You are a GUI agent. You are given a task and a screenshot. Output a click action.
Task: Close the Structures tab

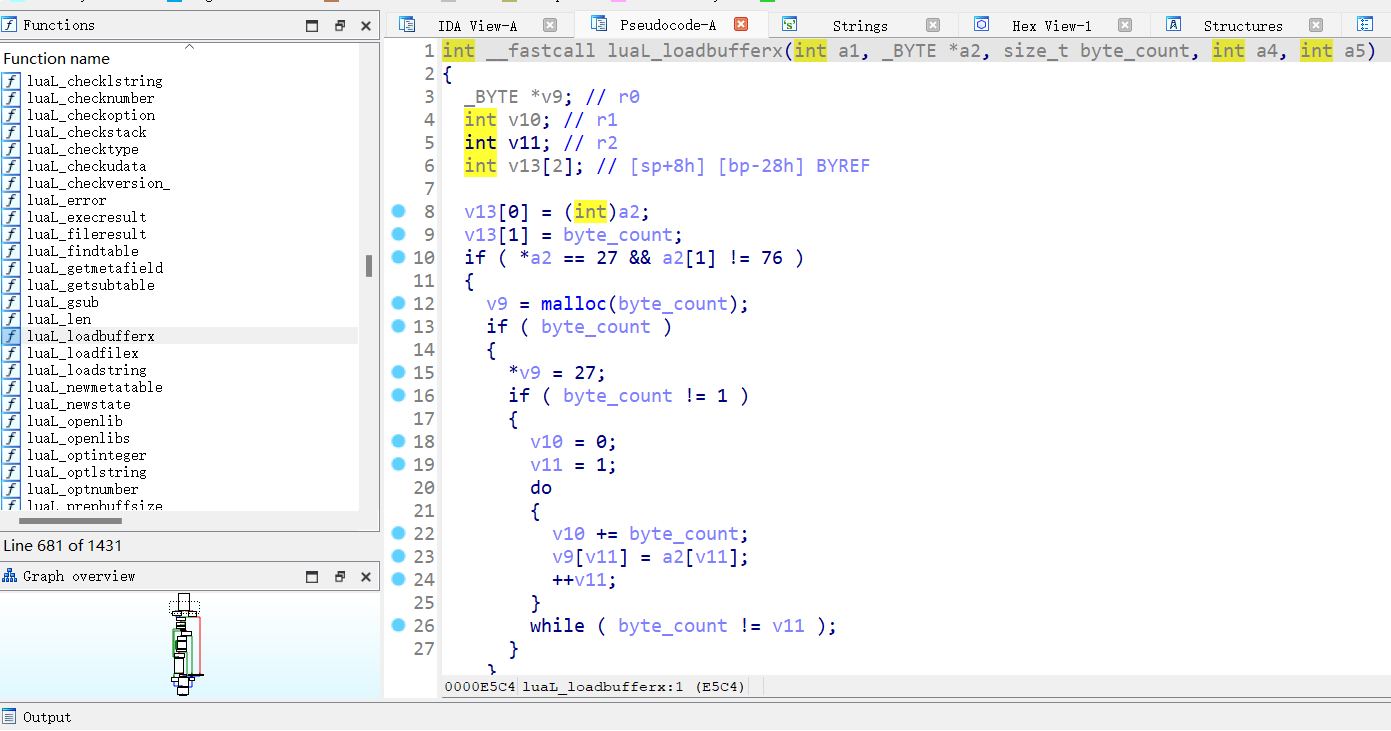click(1316, 25)
